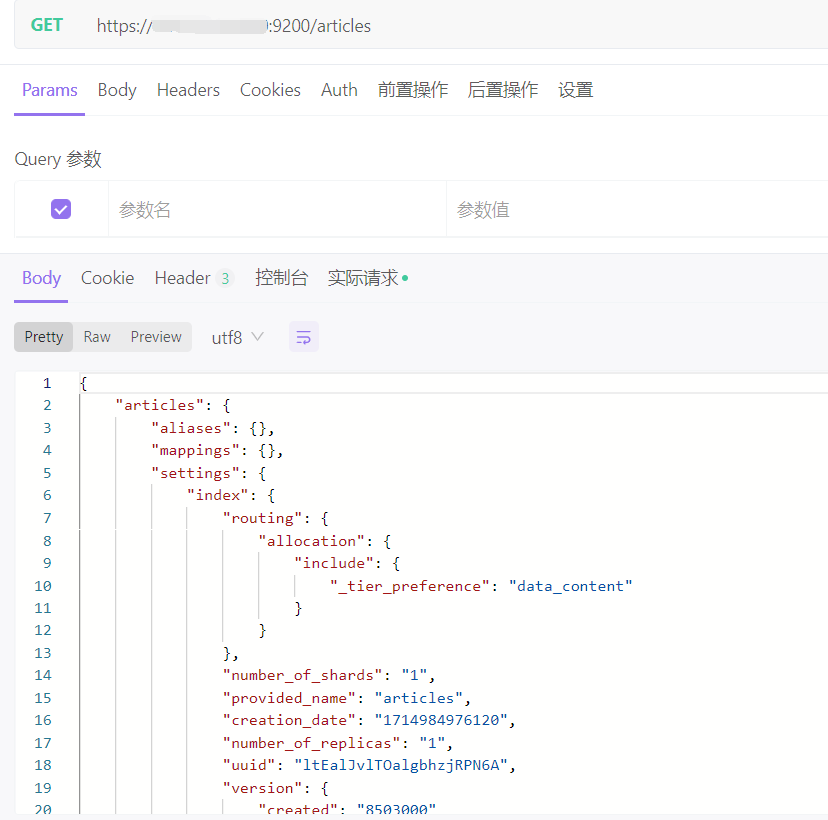
Task: Show the 控制台 console tab
Action: coord(281,278)
